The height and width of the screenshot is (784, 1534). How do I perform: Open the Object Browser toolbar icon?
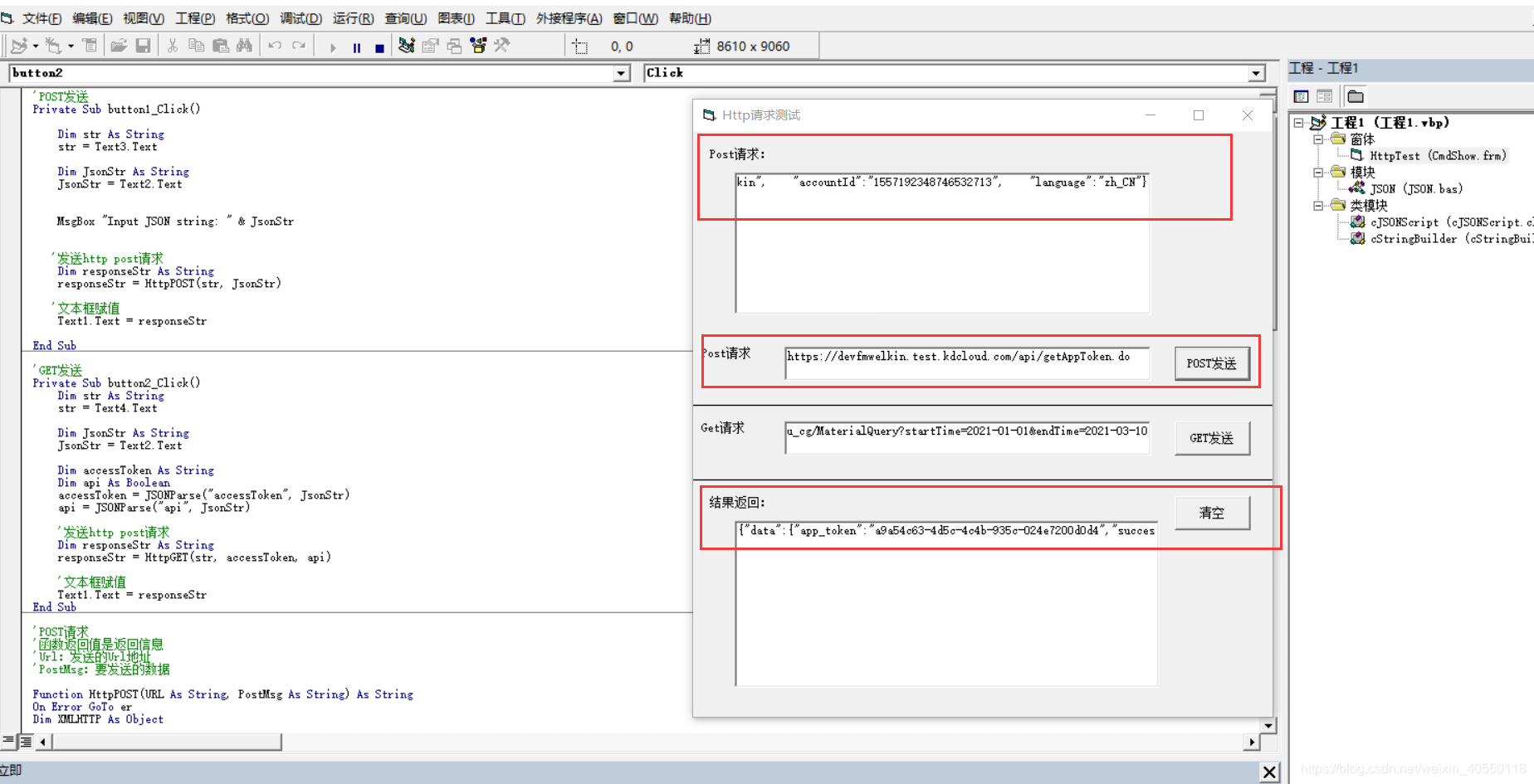pyautogui.click(x=478, y=46)
